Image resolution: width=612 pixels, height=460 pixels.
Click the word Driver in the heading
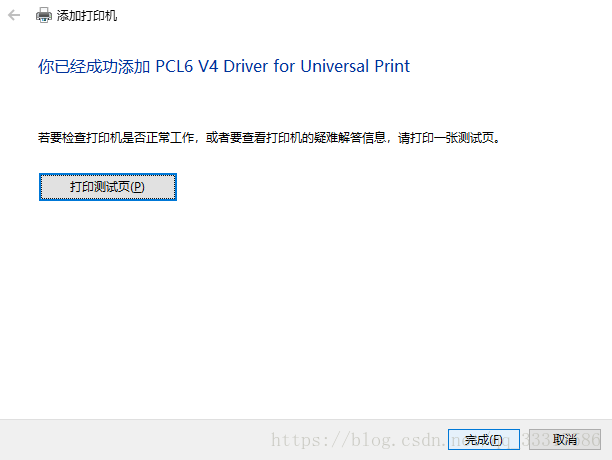[246, 66]
